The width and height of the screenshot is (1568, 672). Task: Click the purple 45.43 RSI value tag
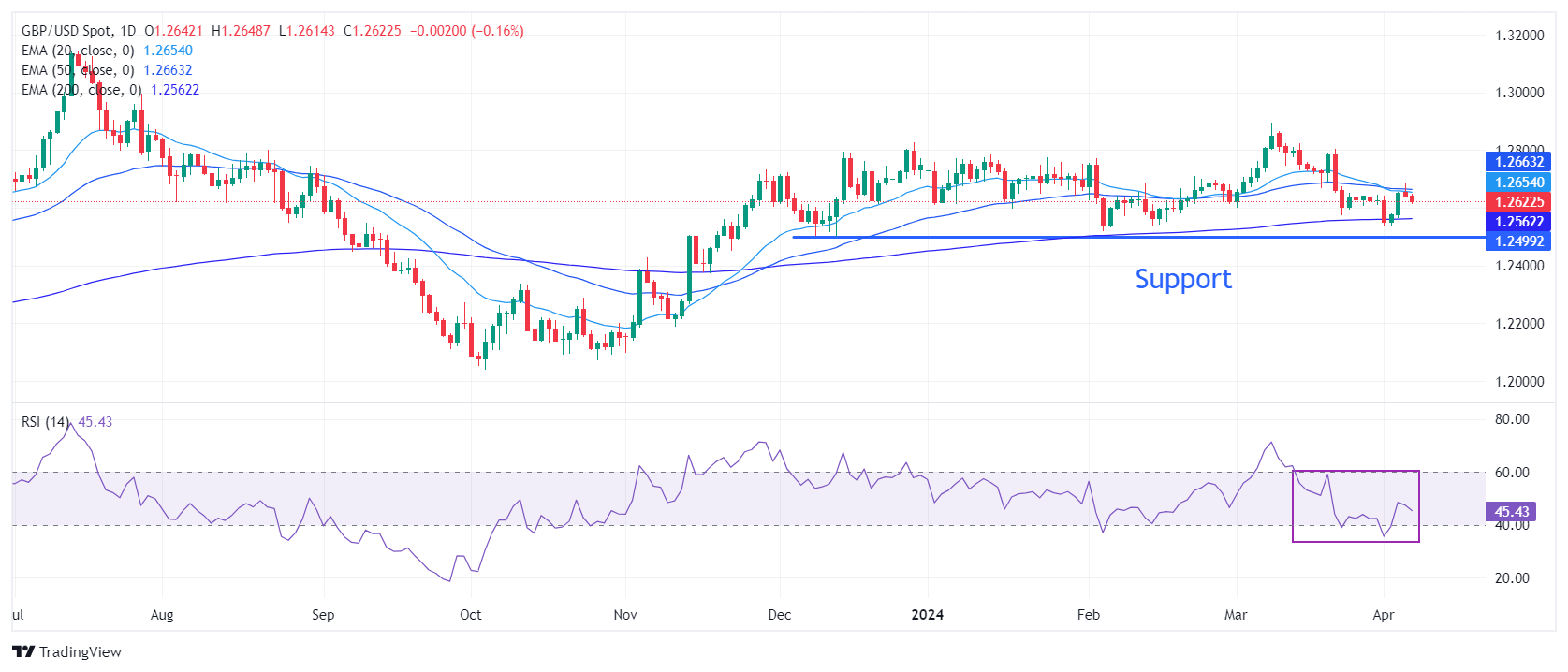[x=1510, y=512]
